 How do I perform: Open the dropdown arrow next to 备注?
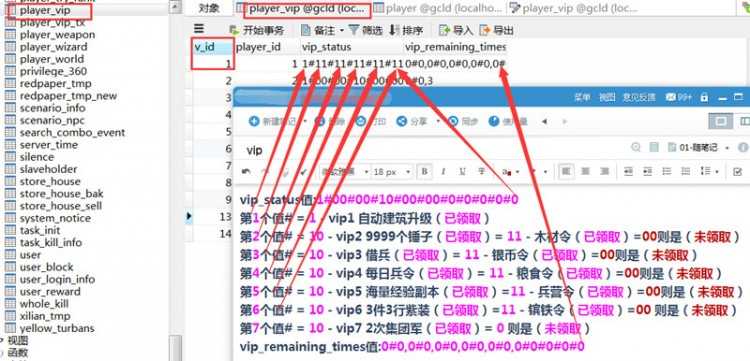click(342, 30)
